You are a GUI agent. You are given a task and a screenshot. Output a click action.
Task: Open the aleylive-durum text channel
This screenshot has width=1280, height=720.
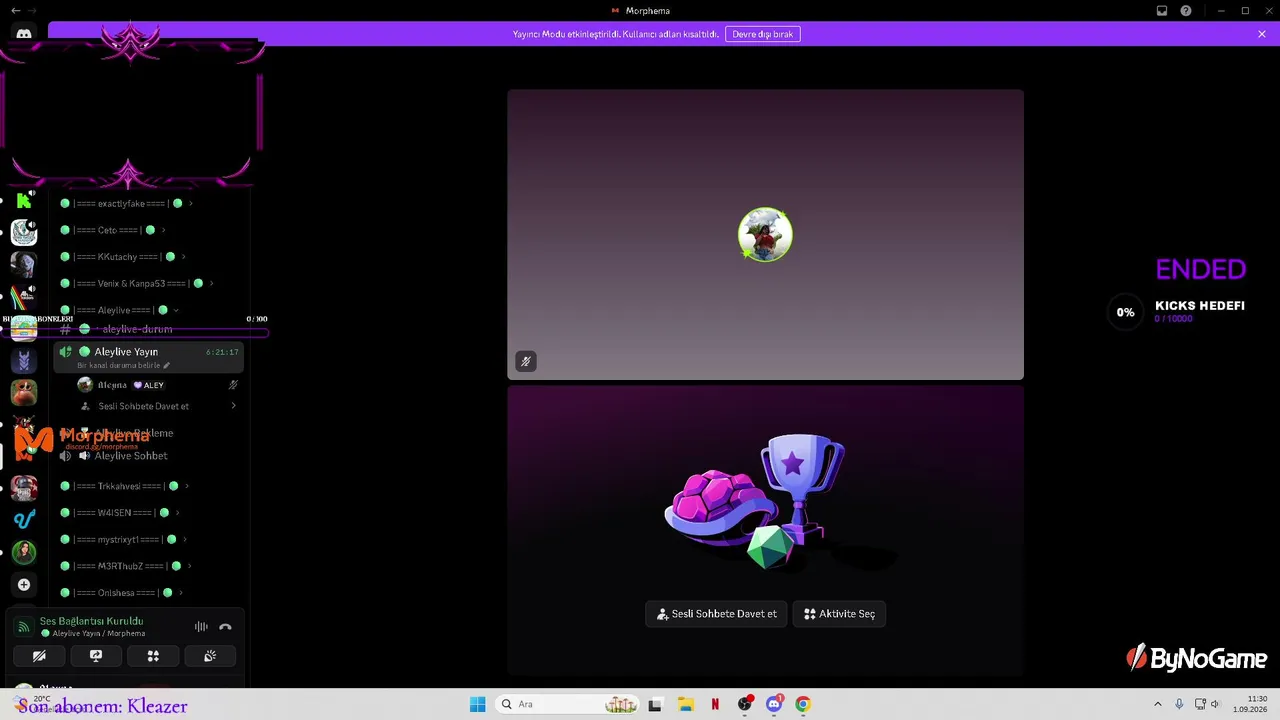coord(148,329)
